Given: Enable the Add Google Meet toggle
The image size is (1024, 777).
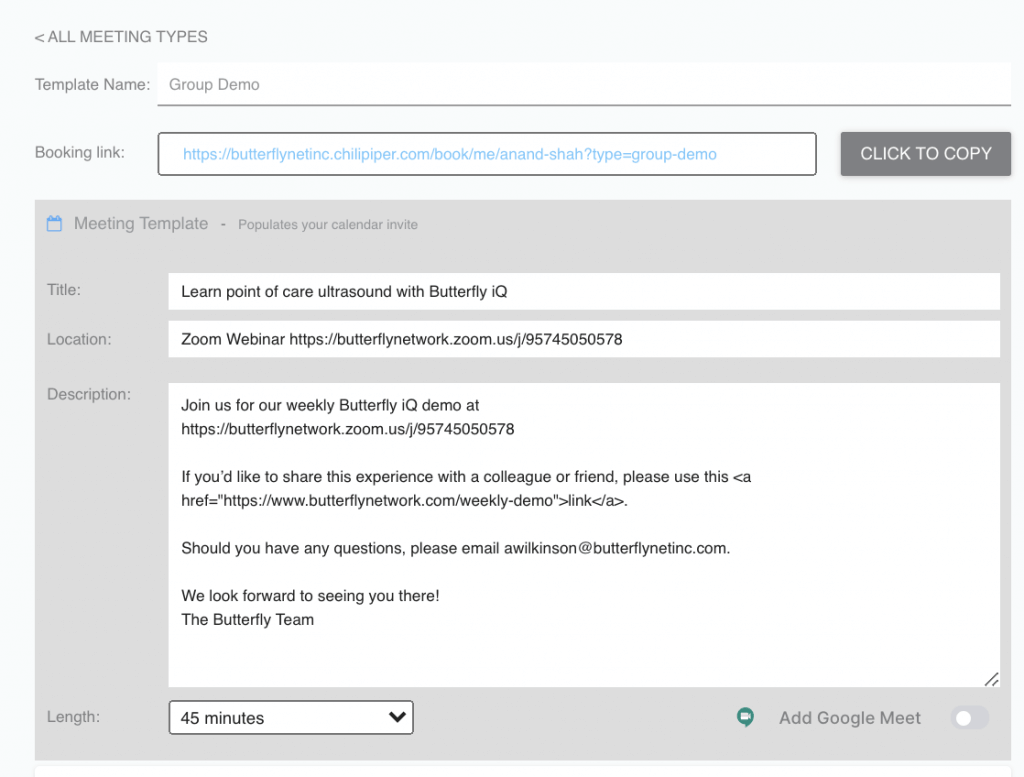Looking at the screenshot, I should 969,718.
